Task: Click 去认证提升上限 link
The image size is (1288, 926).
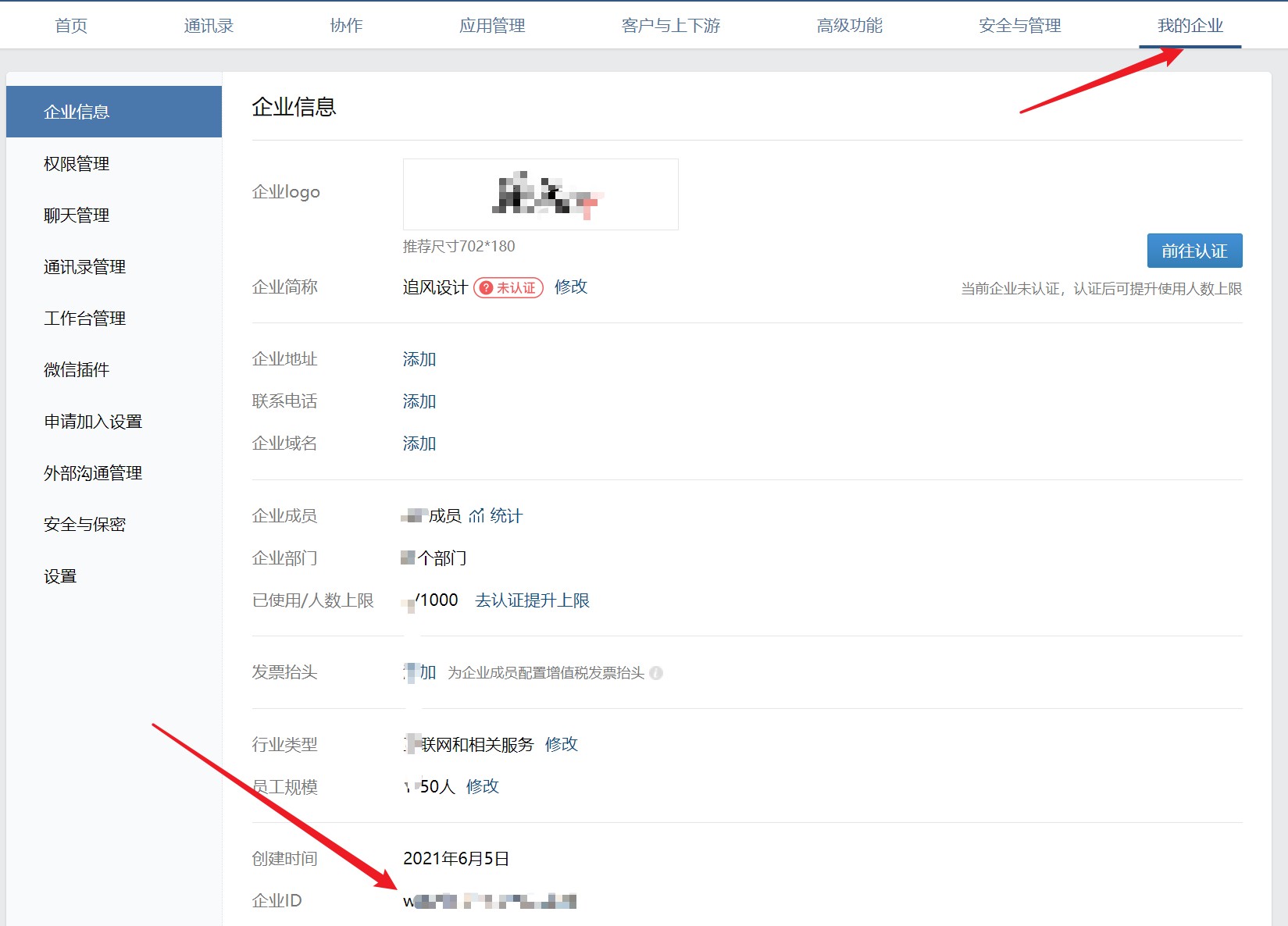Action: pos(532,600)
